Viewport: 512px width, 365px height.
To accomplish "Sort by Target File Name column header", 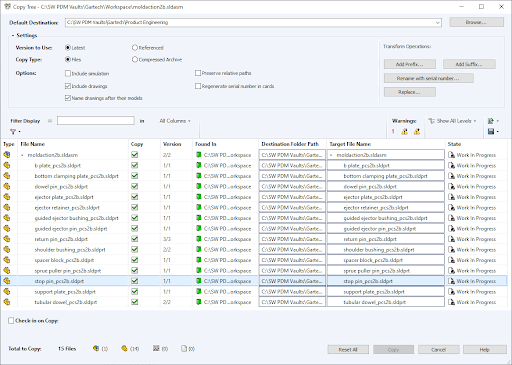I will [x=386, y=144].
